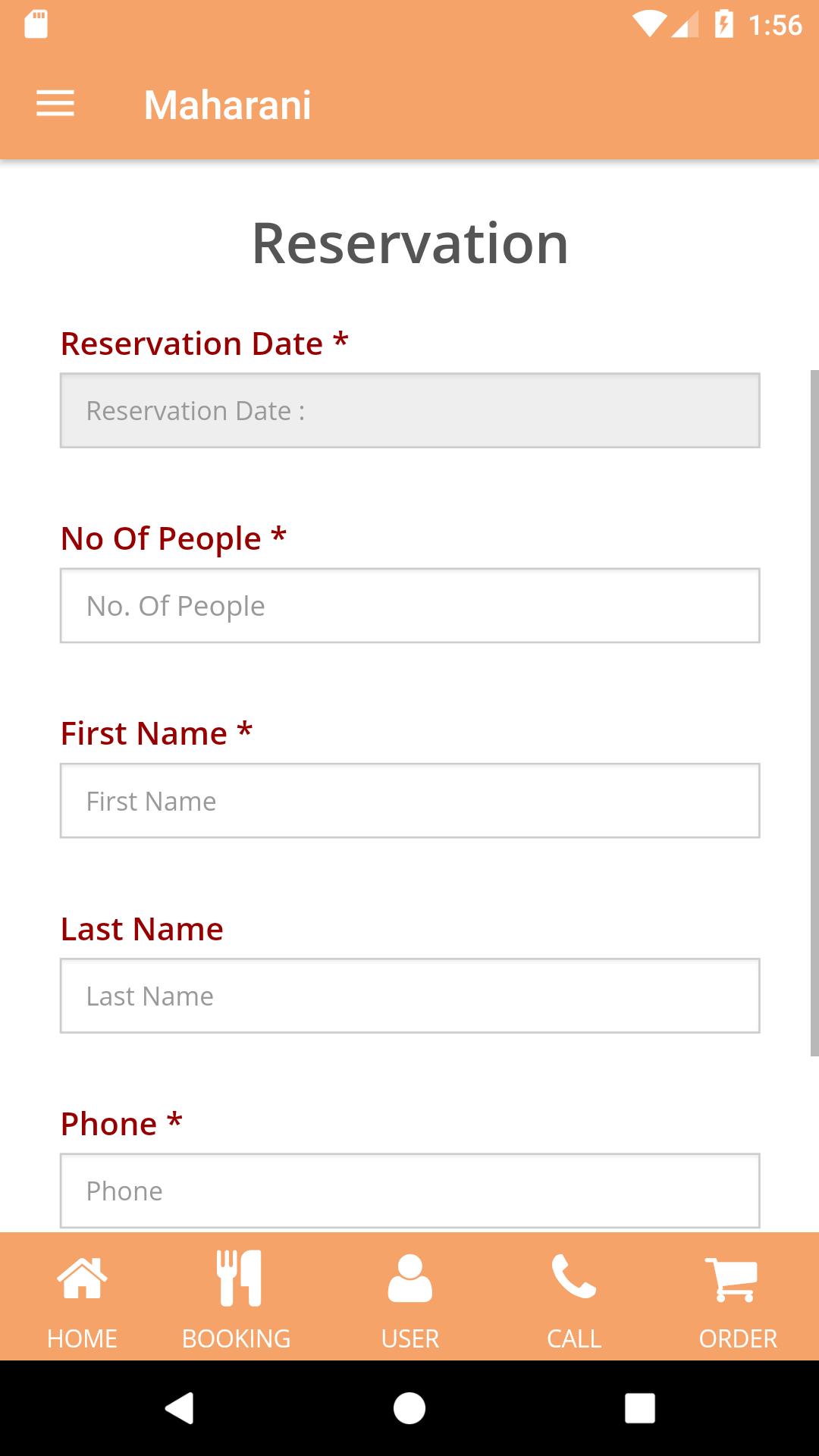Screen dimensions: 819x1456
Task: Open the Reservation Date picker field
Action: [410, 410]
